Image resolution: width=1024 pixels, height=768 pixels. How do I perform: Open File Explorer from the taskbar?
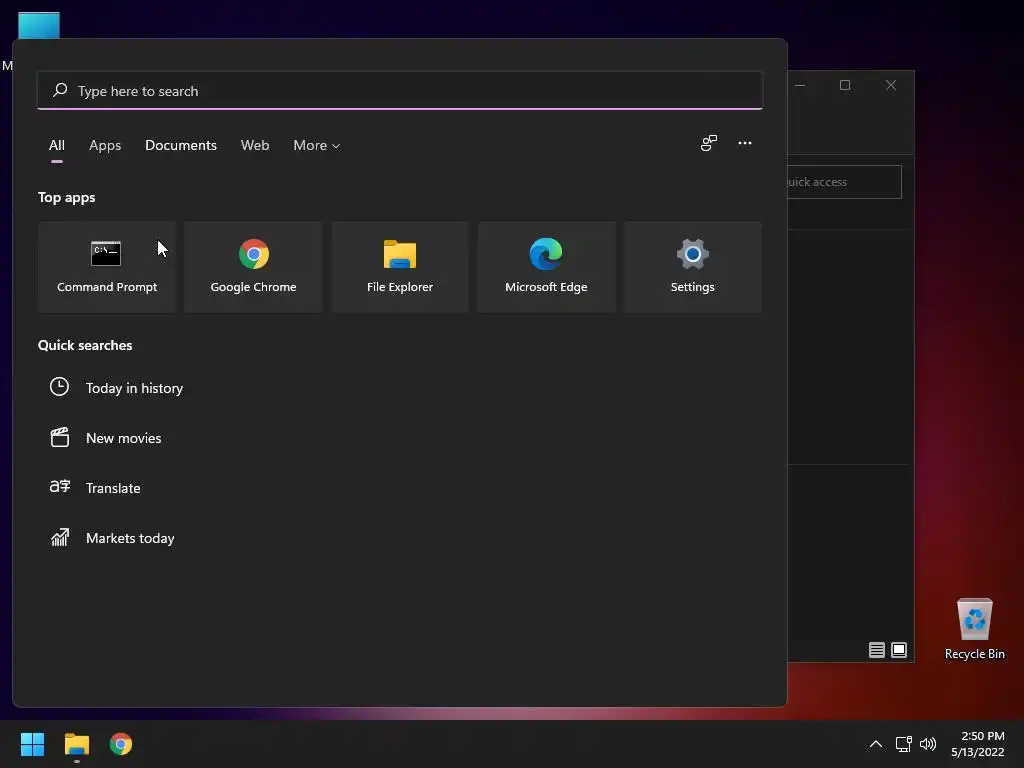click(76, 744)
